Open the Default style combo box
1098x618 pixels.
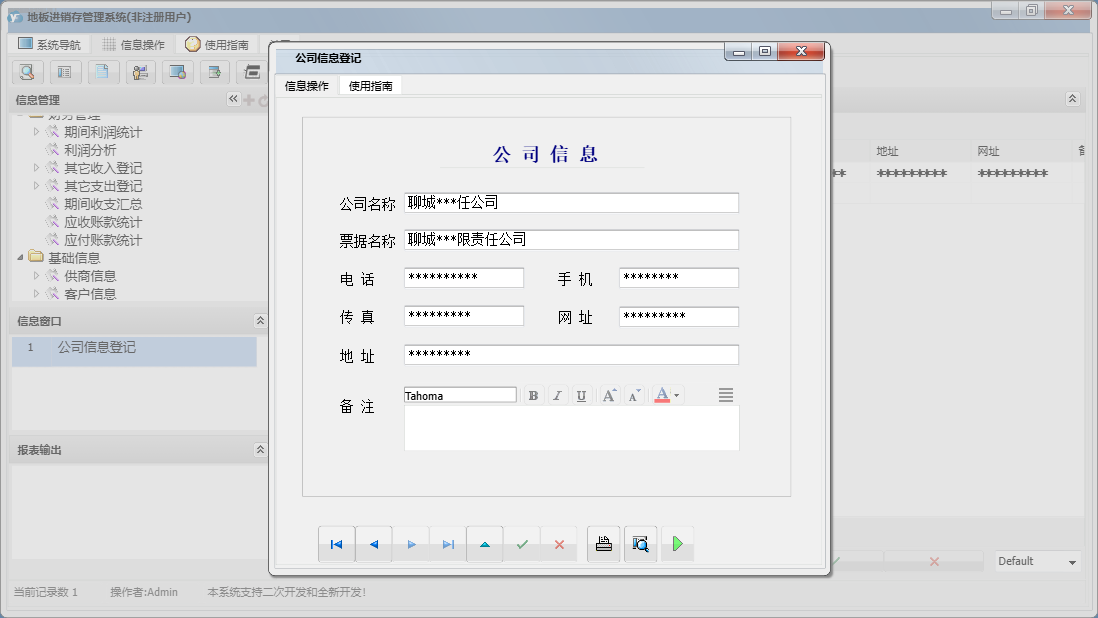point(1036,562)
